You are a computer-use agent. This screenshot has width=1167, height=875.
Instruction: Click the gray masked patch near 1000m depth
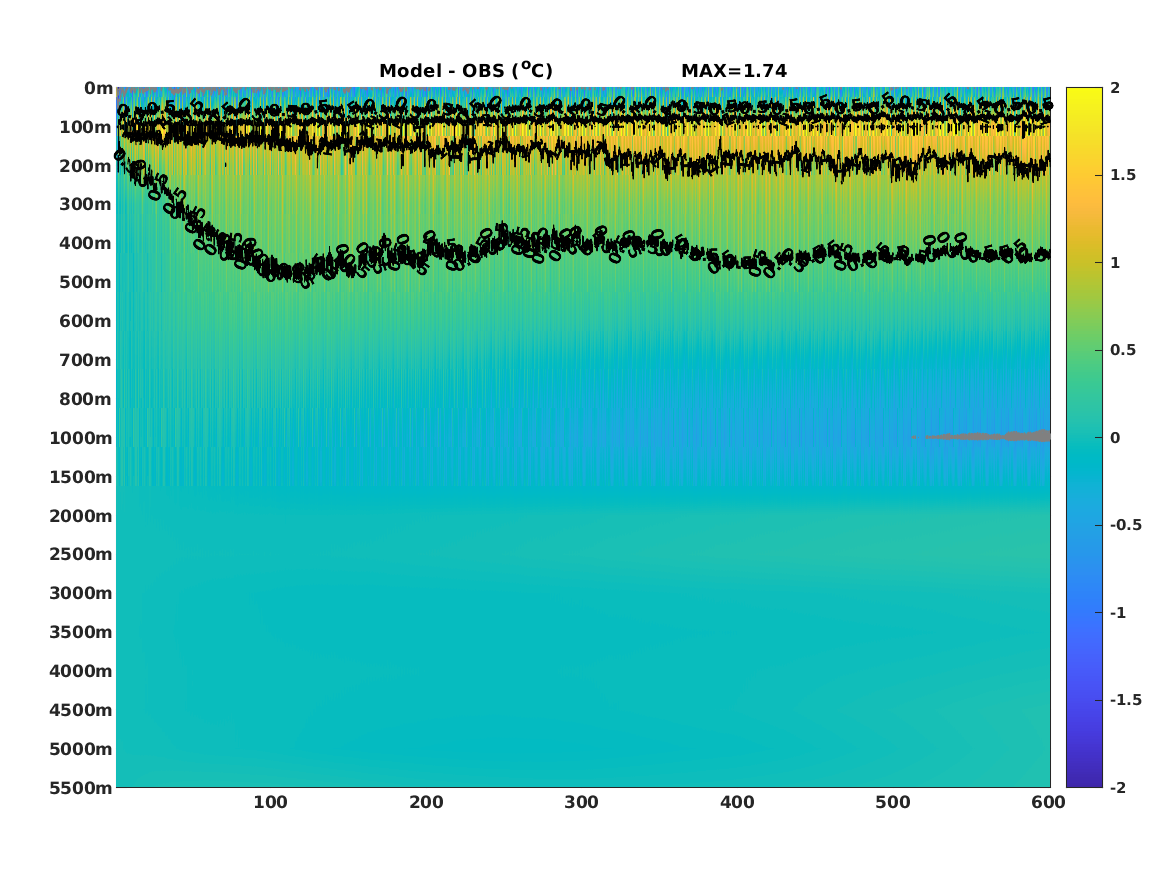990,436
